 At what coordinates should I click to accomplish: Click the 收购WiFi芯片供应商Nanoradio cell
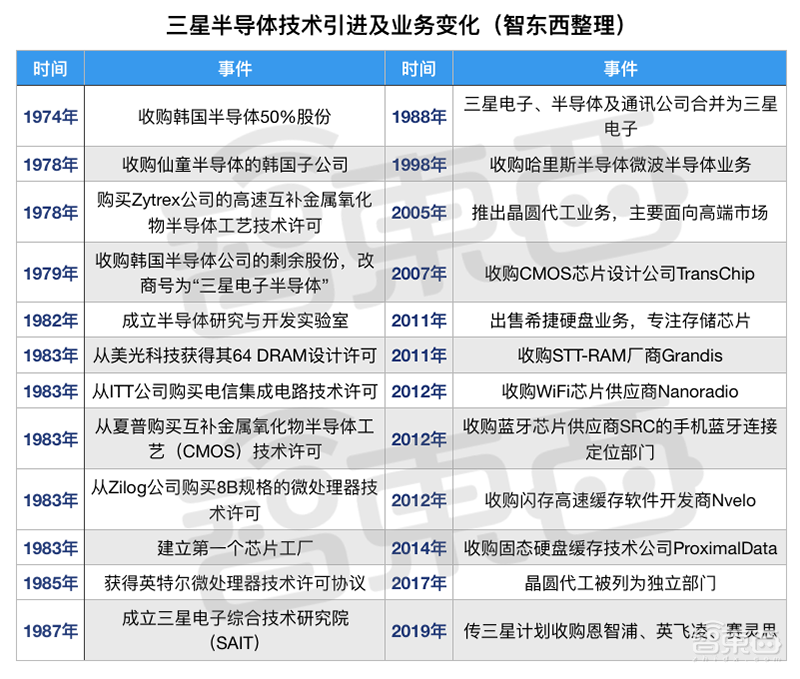tap(621, 391)
